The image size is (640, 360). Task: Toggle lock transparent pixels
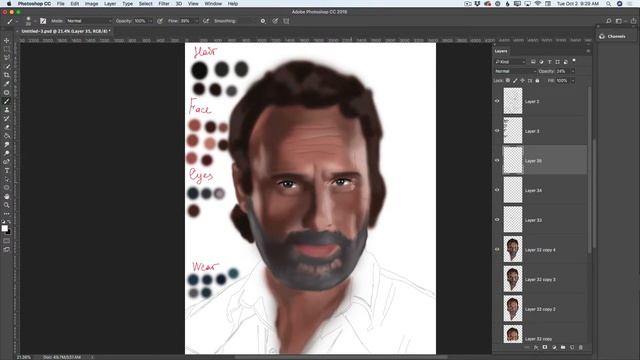click(508, 81)
